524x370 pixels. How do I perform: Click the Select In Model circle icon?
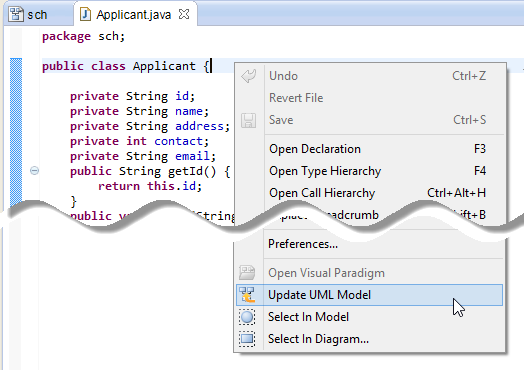247,317
